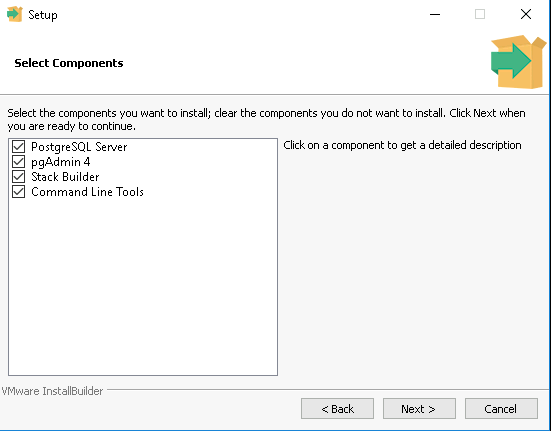Clear the Command Line Tools checkbox
The image size is (551, 431).
click(x=18, y=192)
